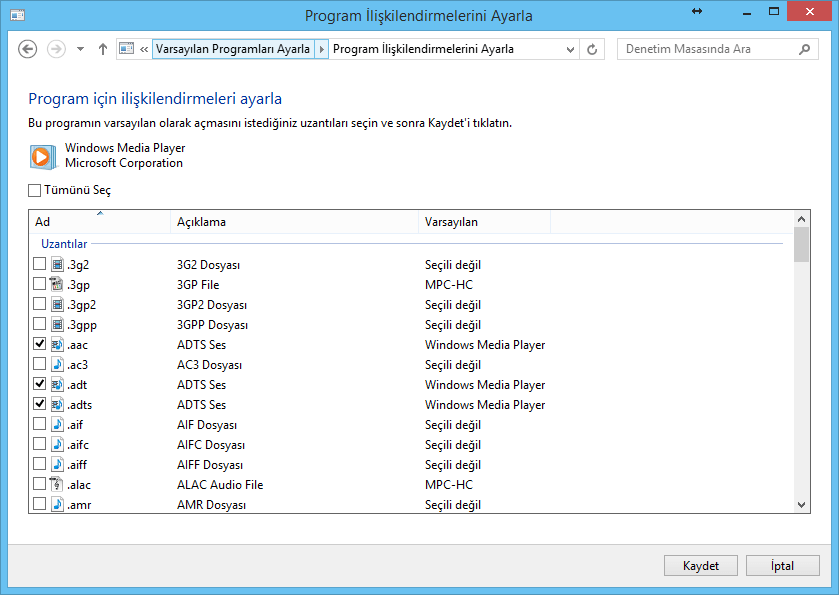Uncheck the .adts extension checkbox

coord(40,403)
